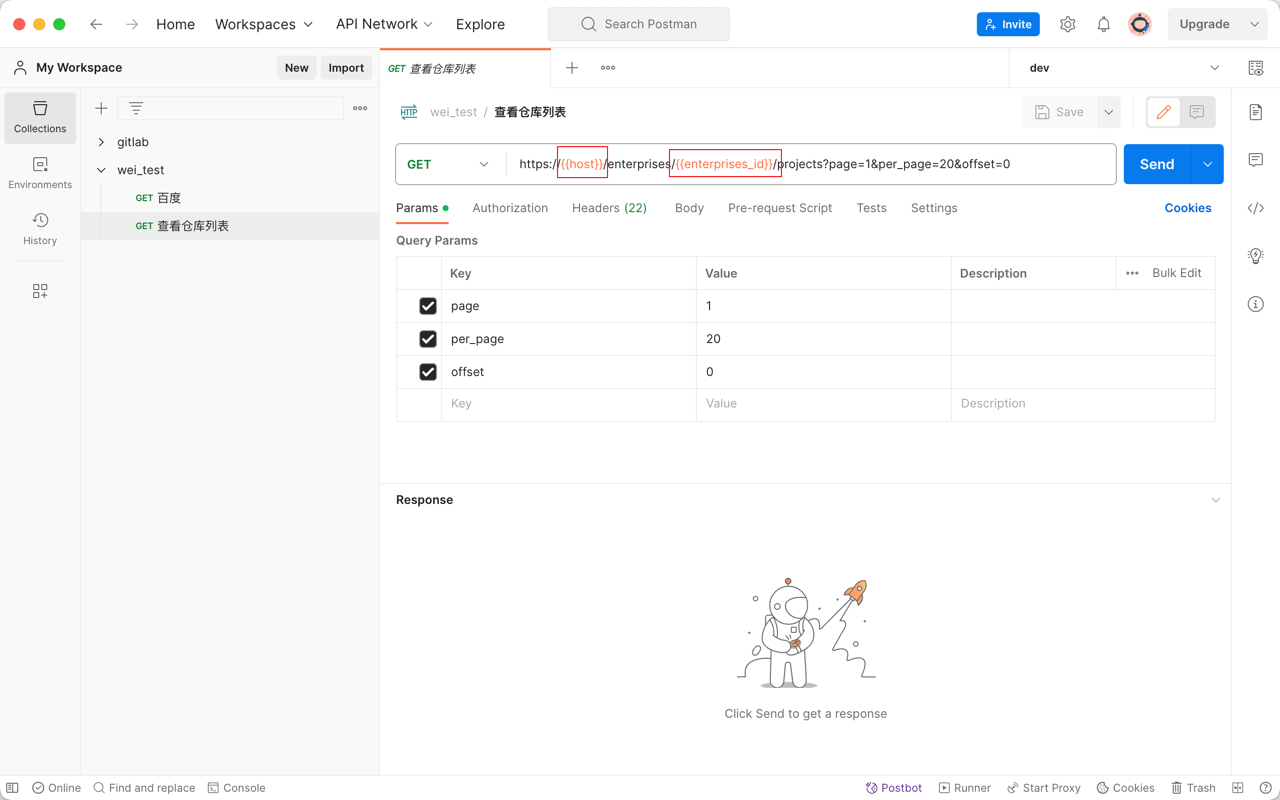Click the New button
Image resolution: width=1280 pixels, height=800 pixels.
click(297, 68)
